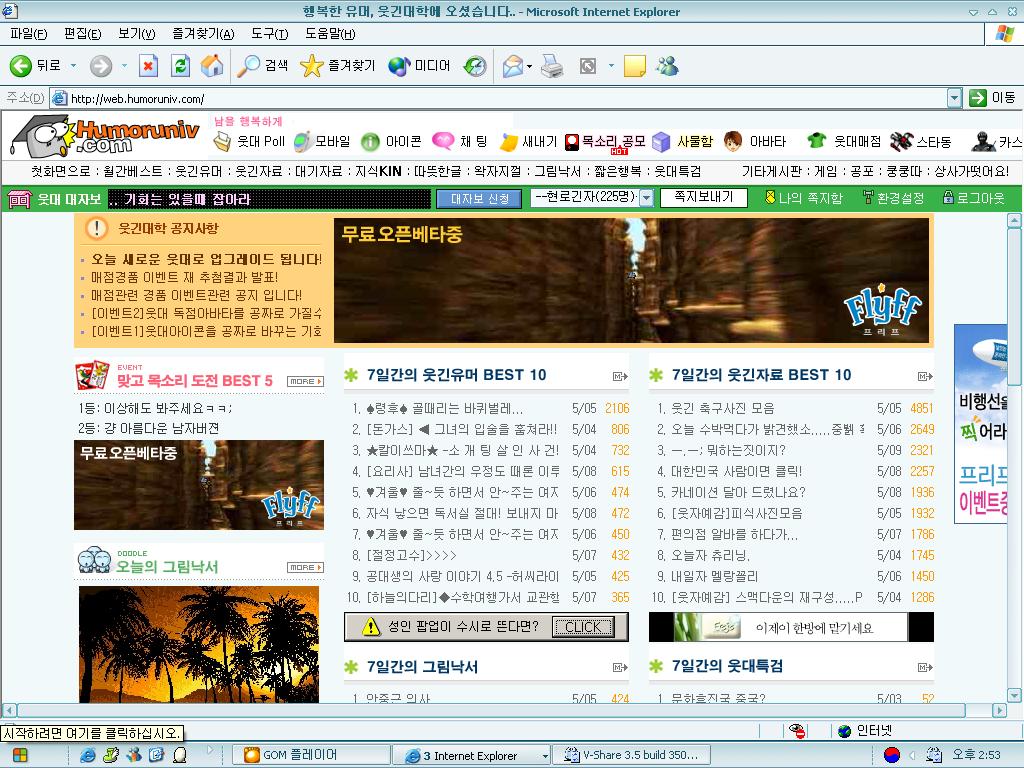1024x768 pixels.
Task: Open the 편집(E) menu
Action: 82,34
